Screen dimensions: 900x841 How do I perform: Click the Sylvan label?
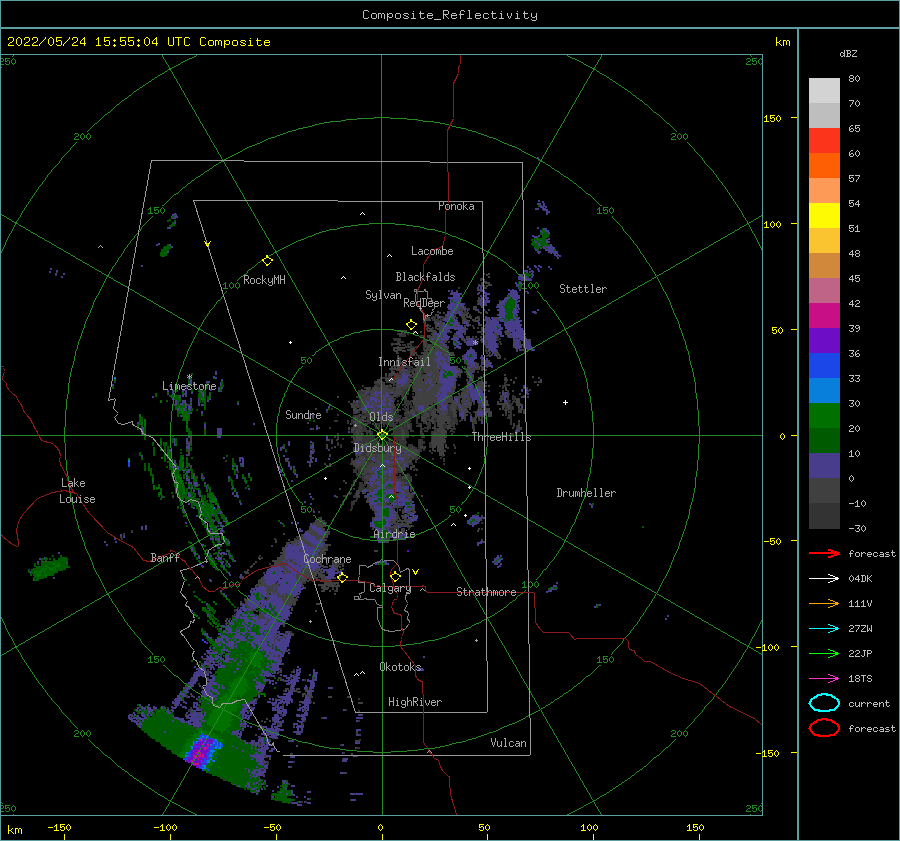click(x=383, y=295)
